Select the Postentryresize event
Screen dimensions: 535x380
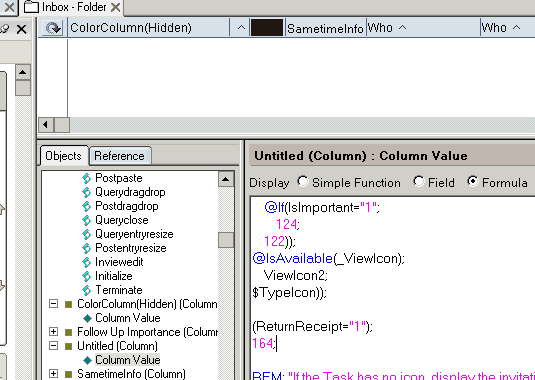[x=131, y=248]
